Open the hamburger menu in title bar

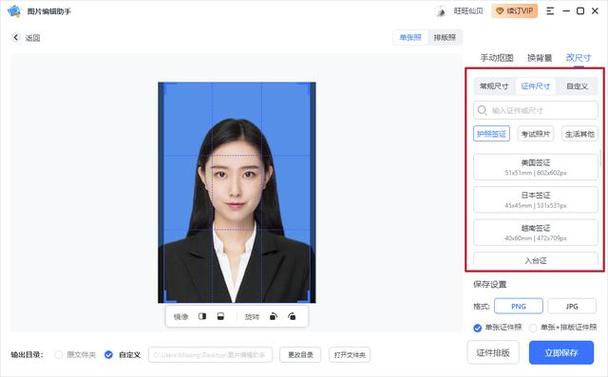[550, 11]
